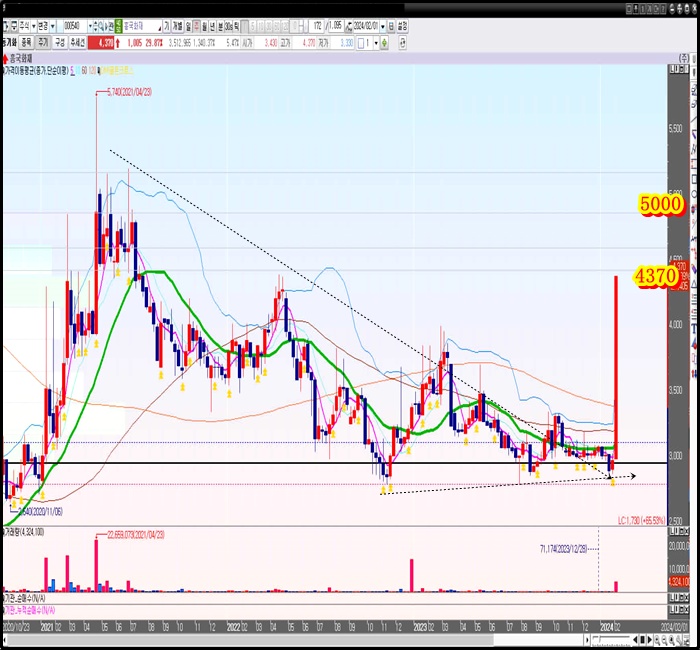
Task: Click the stock search magnifier icon
Action: 101,26
